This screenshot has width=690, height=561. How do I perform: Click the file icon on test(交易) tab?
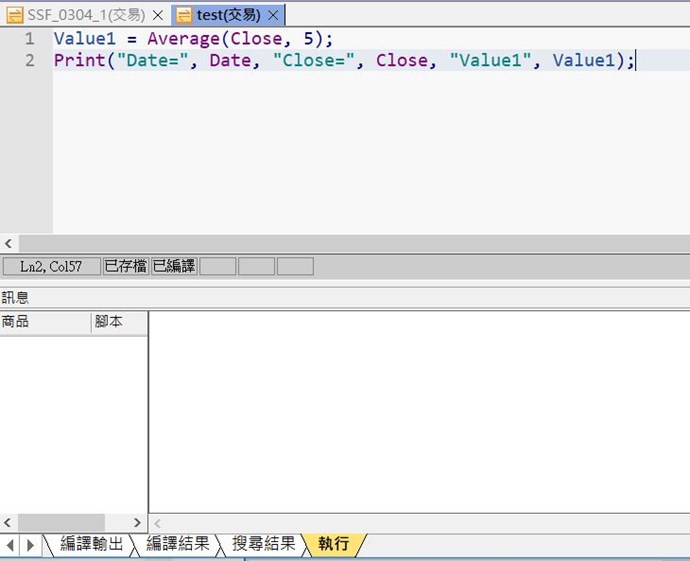pyautogui.click(x=184, y=15)
